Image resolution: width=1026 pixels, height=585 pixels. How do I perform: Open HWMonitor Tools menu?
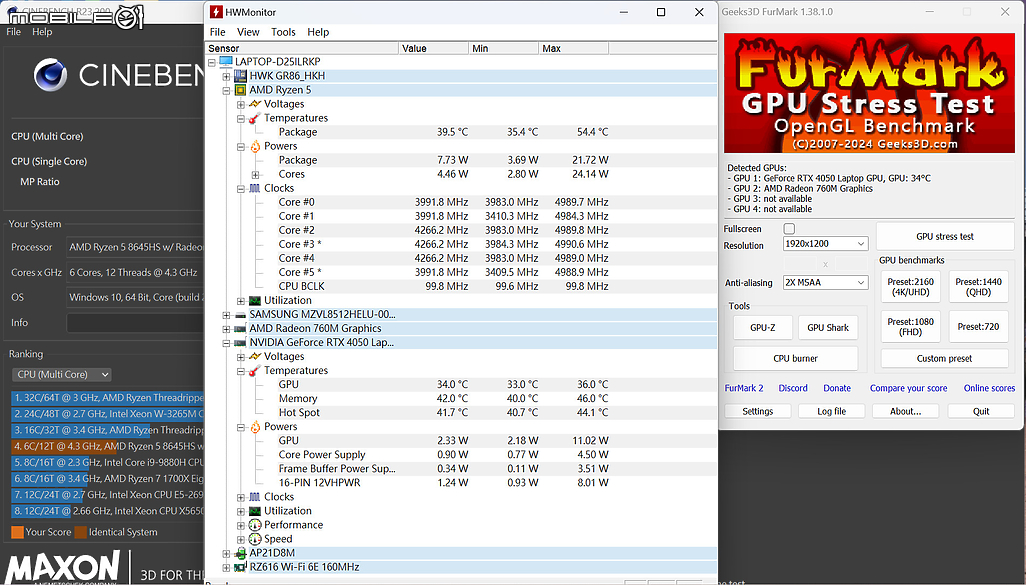coord(283,32)
